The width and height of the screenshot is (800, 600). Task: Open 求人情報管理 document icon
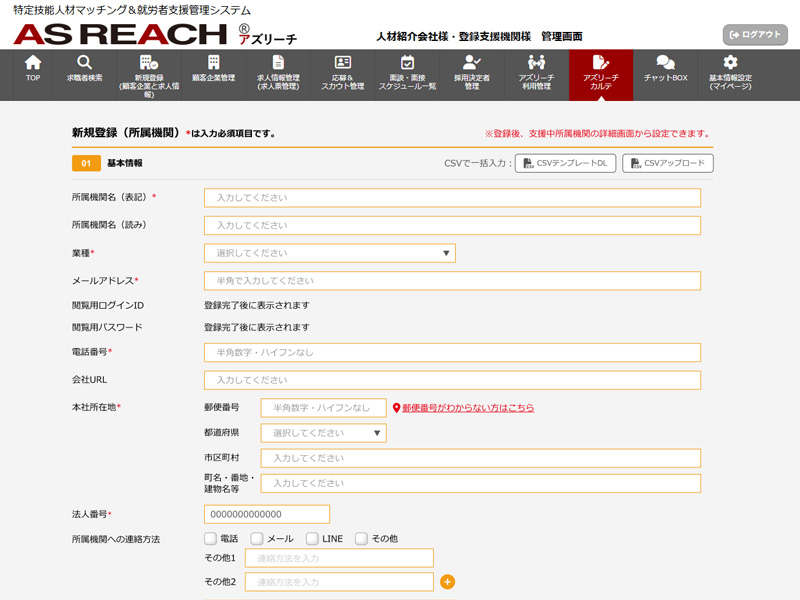278,62
